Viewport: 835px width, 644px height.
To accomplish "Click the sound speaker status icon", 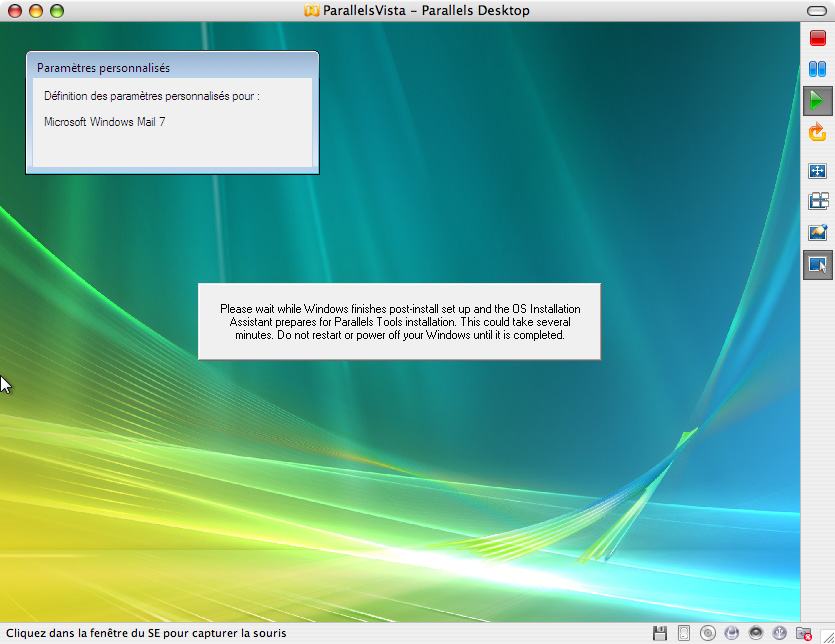I will tap(756, 633).
